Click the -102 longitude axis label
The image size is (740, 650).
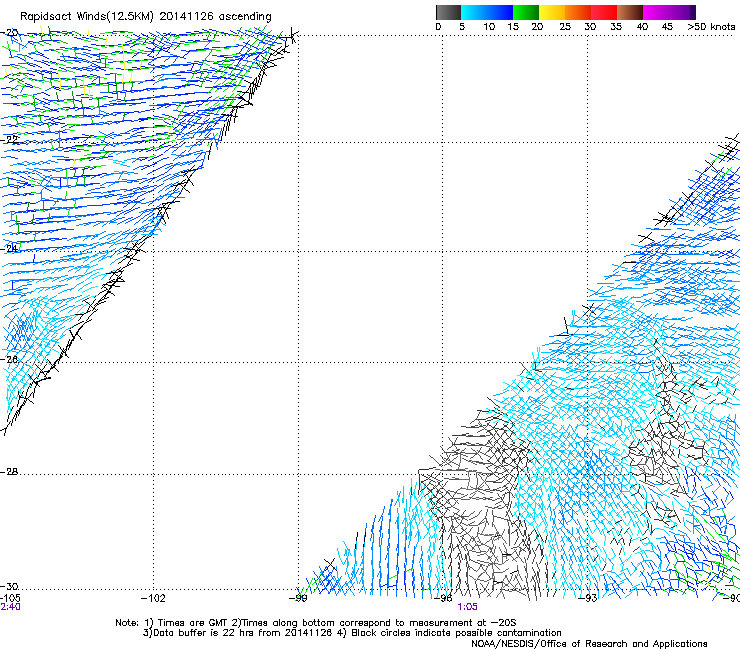153,598
